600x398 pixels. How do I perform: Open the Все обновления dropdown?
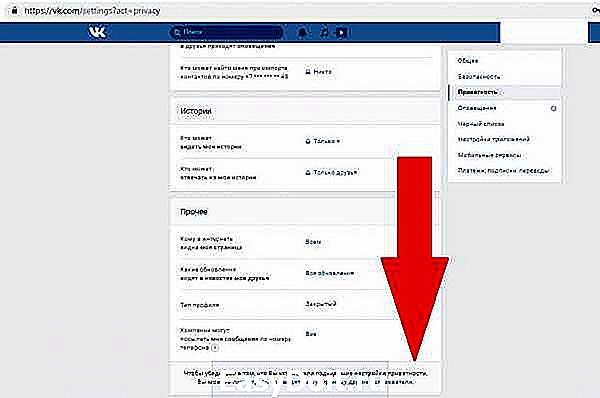pyautogui.click(x=329, y=273)
